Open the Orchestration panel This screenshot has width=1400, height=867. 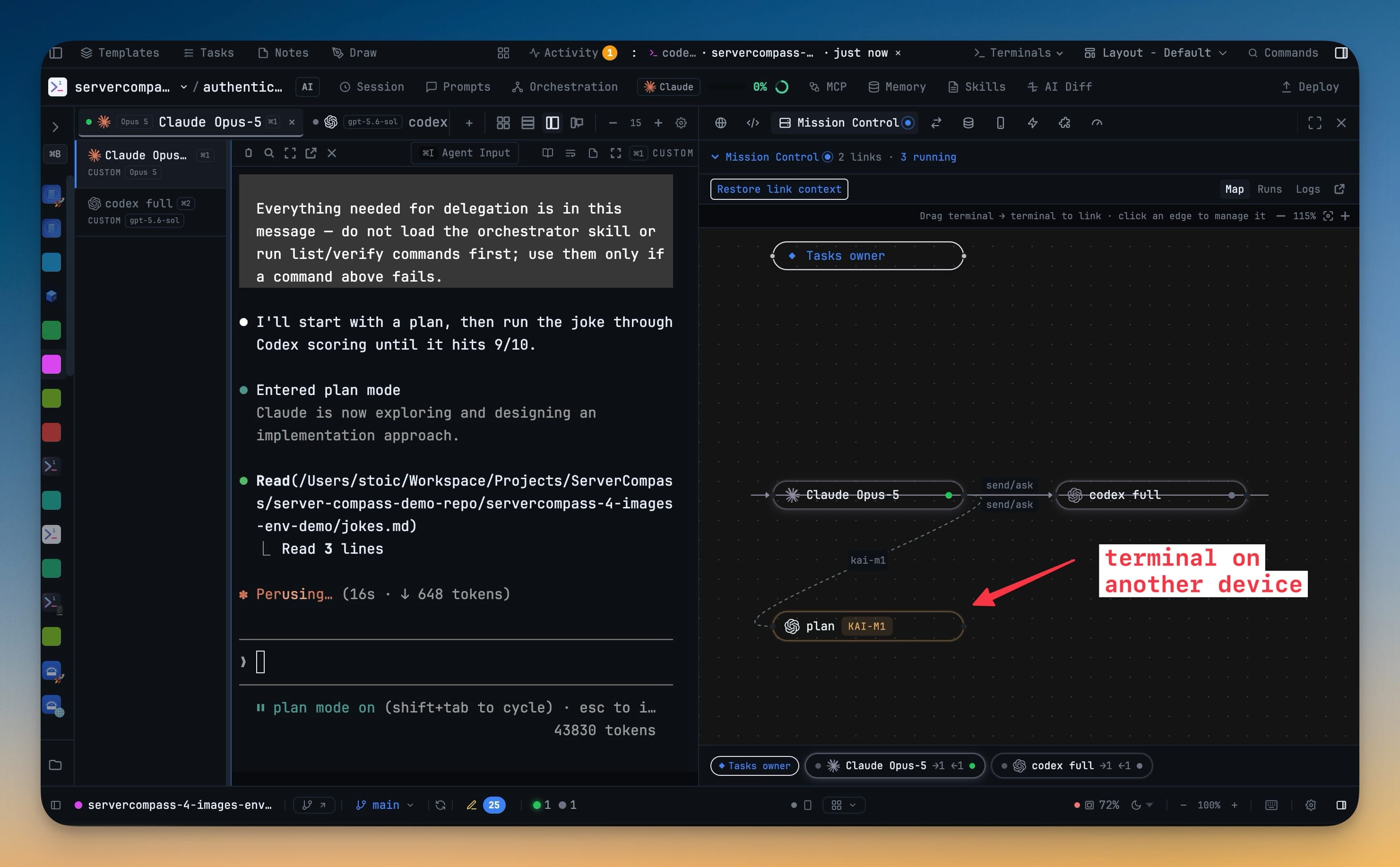[x=565, y=86]
